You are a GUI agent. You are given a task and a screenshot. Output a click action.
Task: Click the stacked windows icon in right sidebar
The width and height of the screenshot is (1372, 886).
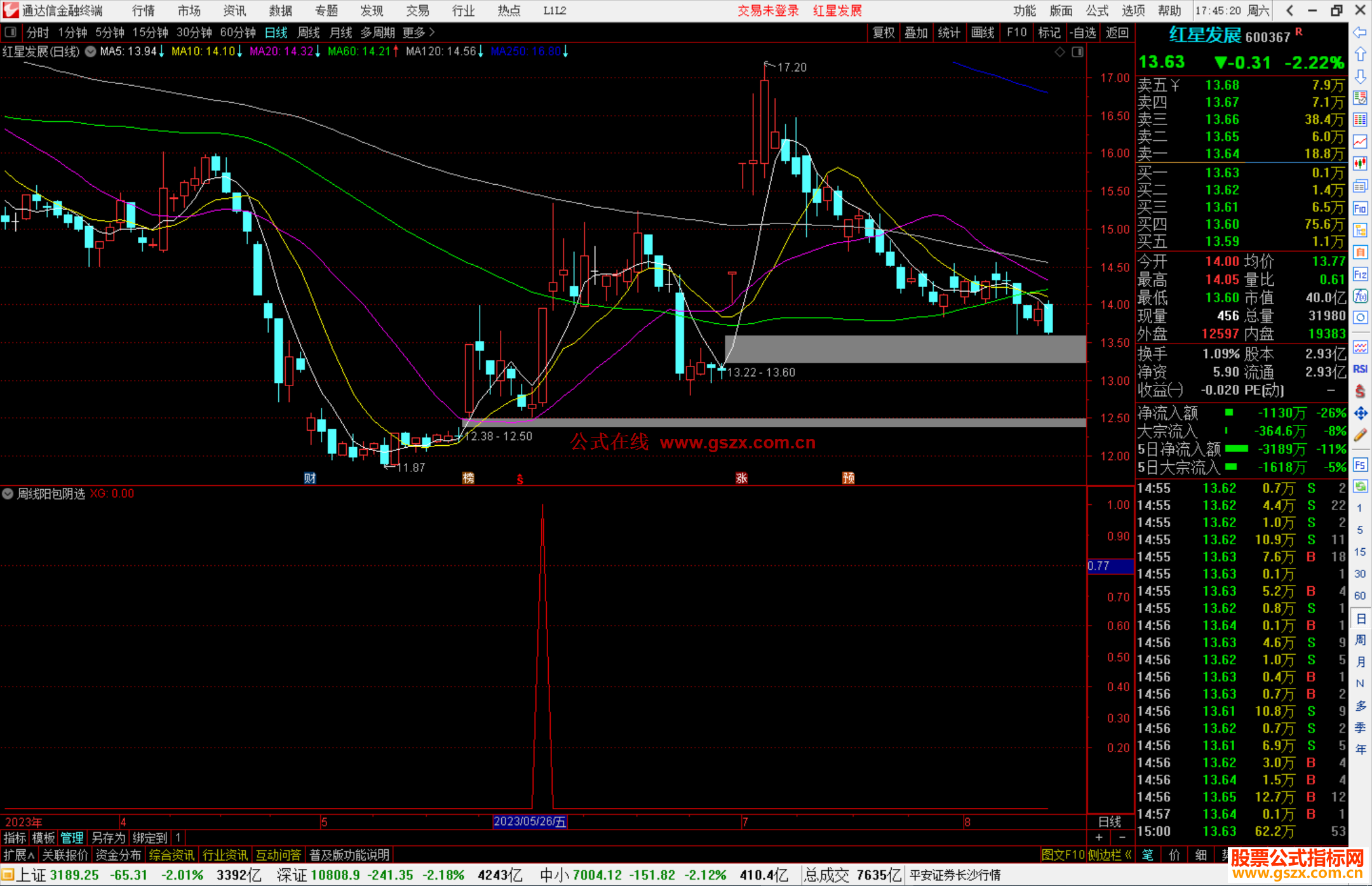pyautogui.click(x=1360, y=186)
